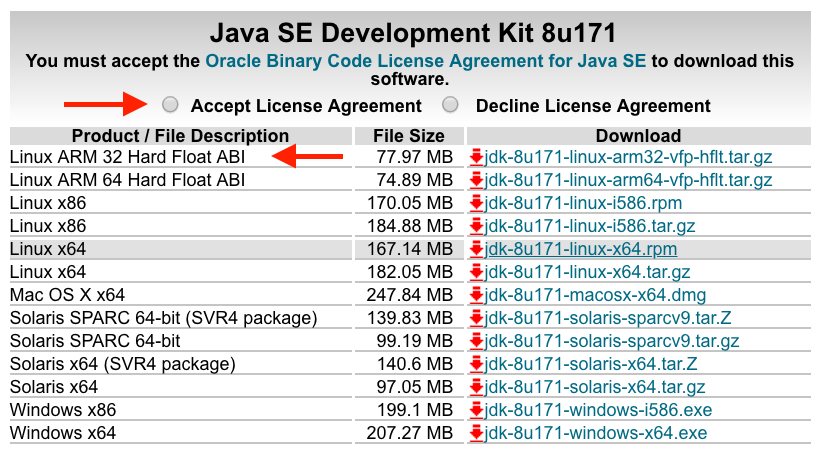Download jdk-8u171-solaris-x64.tar.Z link
The image size is (827, 456).
coord(591,365)
